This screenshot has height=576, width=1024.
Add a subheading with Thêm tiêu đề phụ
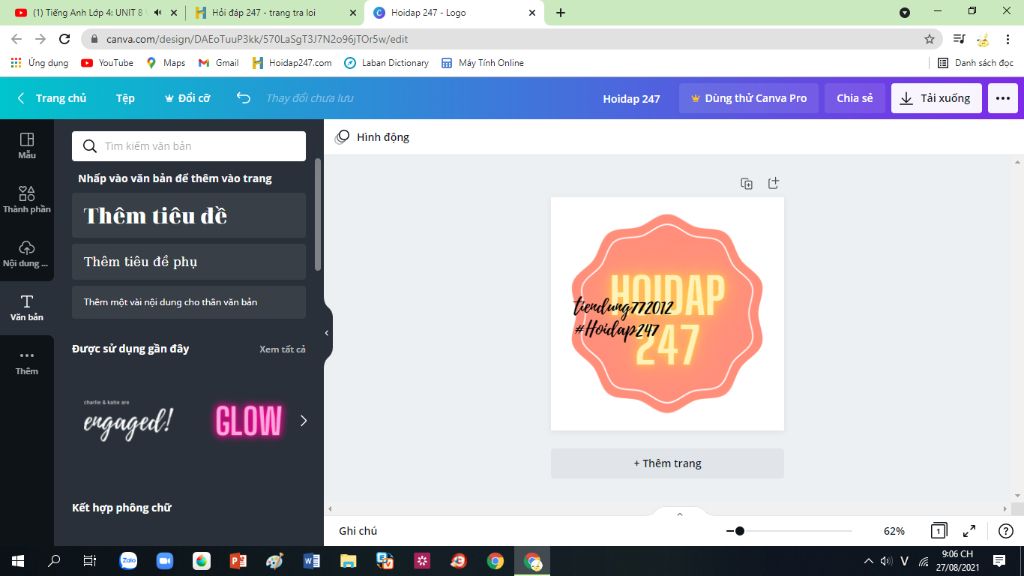pyautogui.click(x=189, y=262)
